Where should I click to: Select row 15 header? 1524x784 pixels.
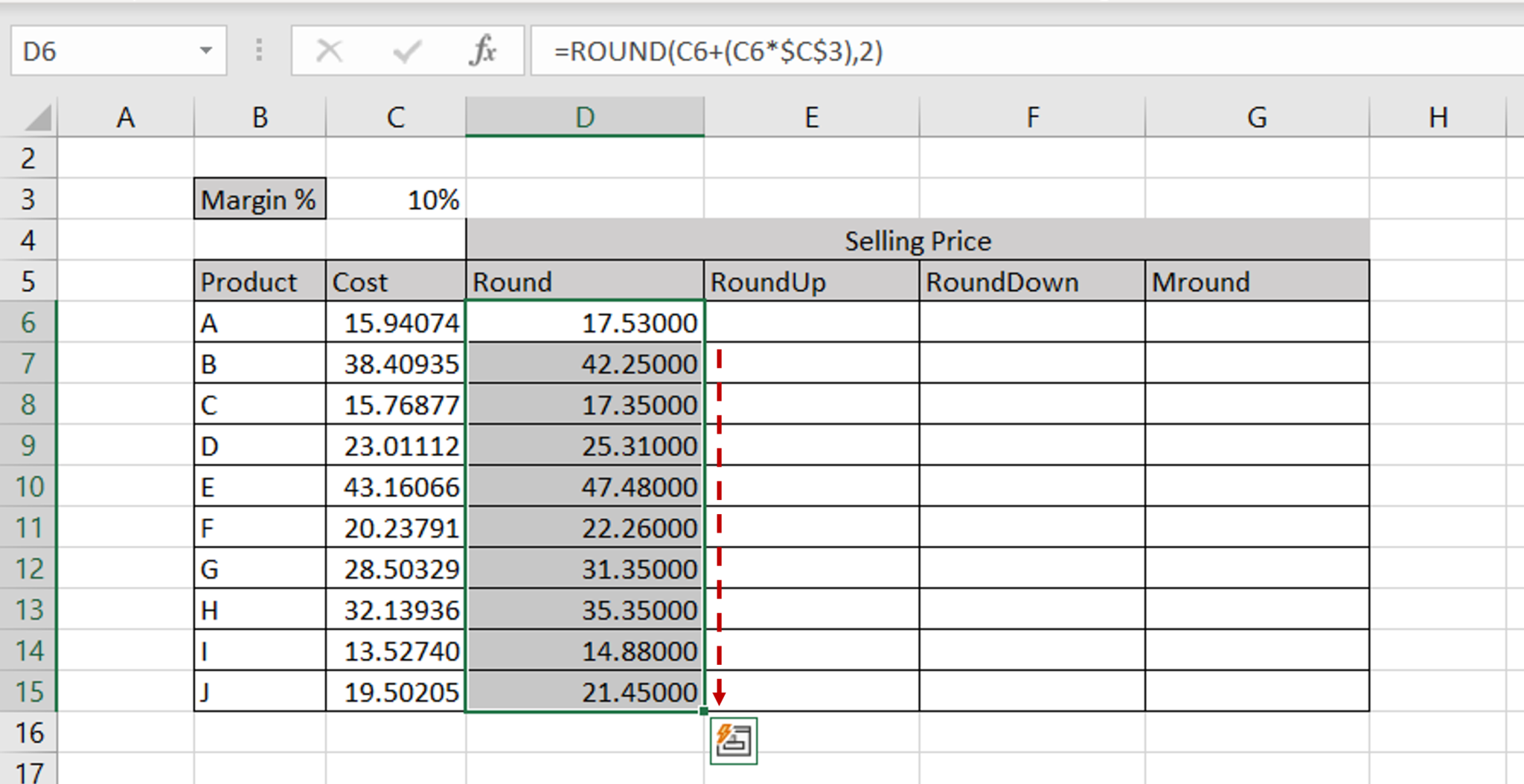coord(28,692)
